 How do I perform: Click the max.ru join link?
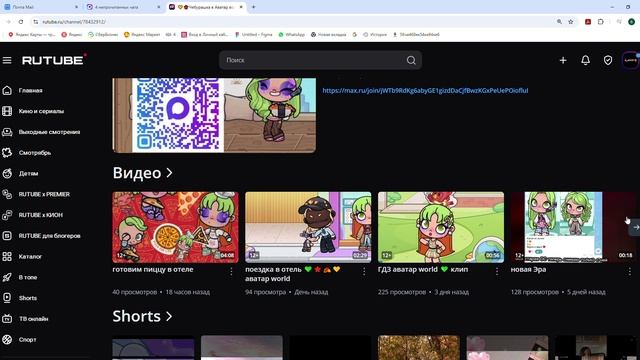[425, 90]
